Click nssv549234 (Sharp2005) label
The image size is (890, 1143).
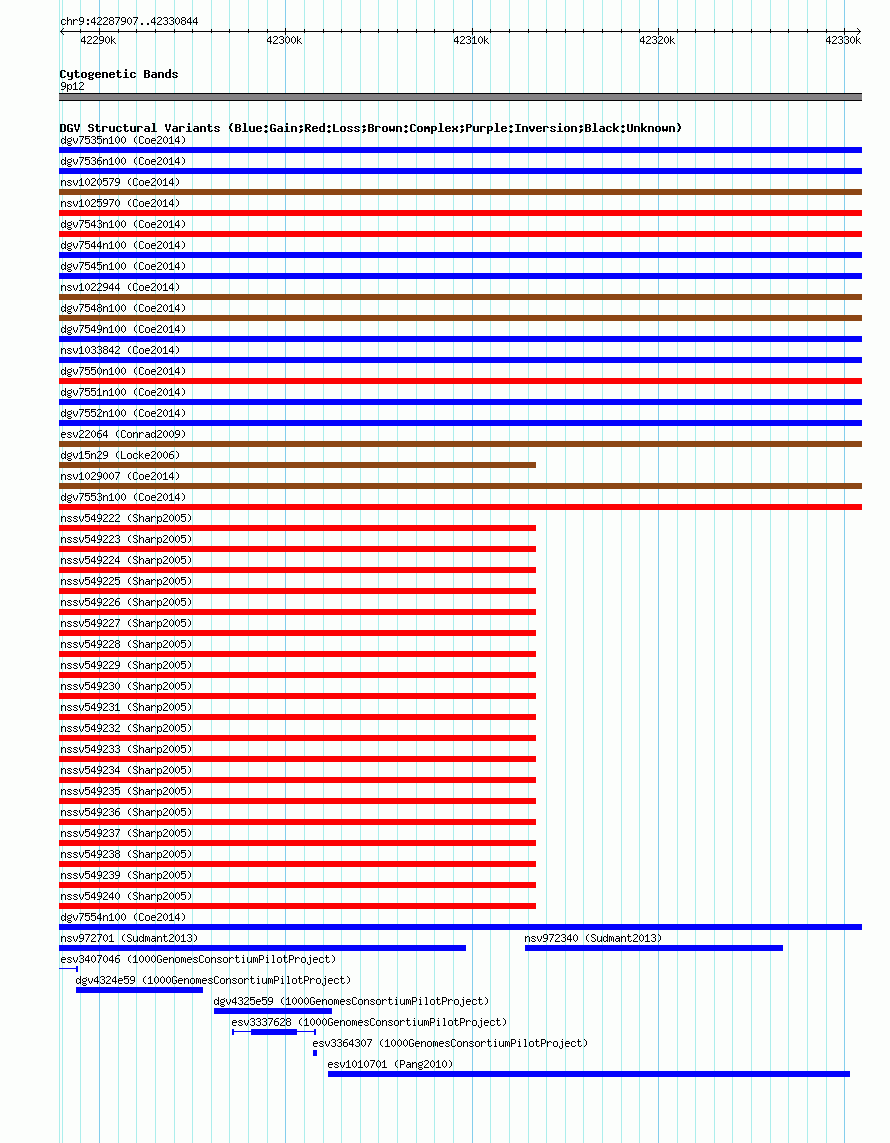pos(126,771)
